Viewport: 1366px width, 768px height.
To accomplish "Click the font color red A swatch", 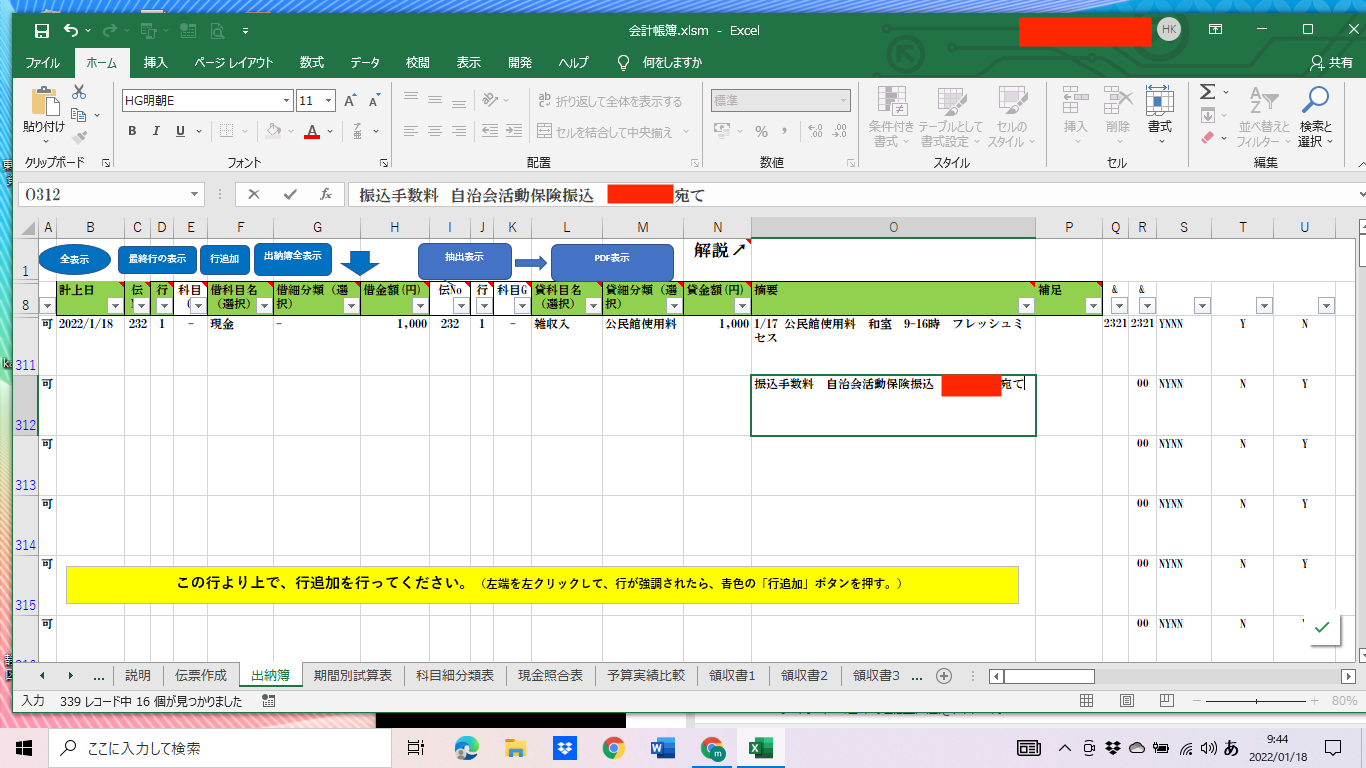I will [x=312, y=131].
